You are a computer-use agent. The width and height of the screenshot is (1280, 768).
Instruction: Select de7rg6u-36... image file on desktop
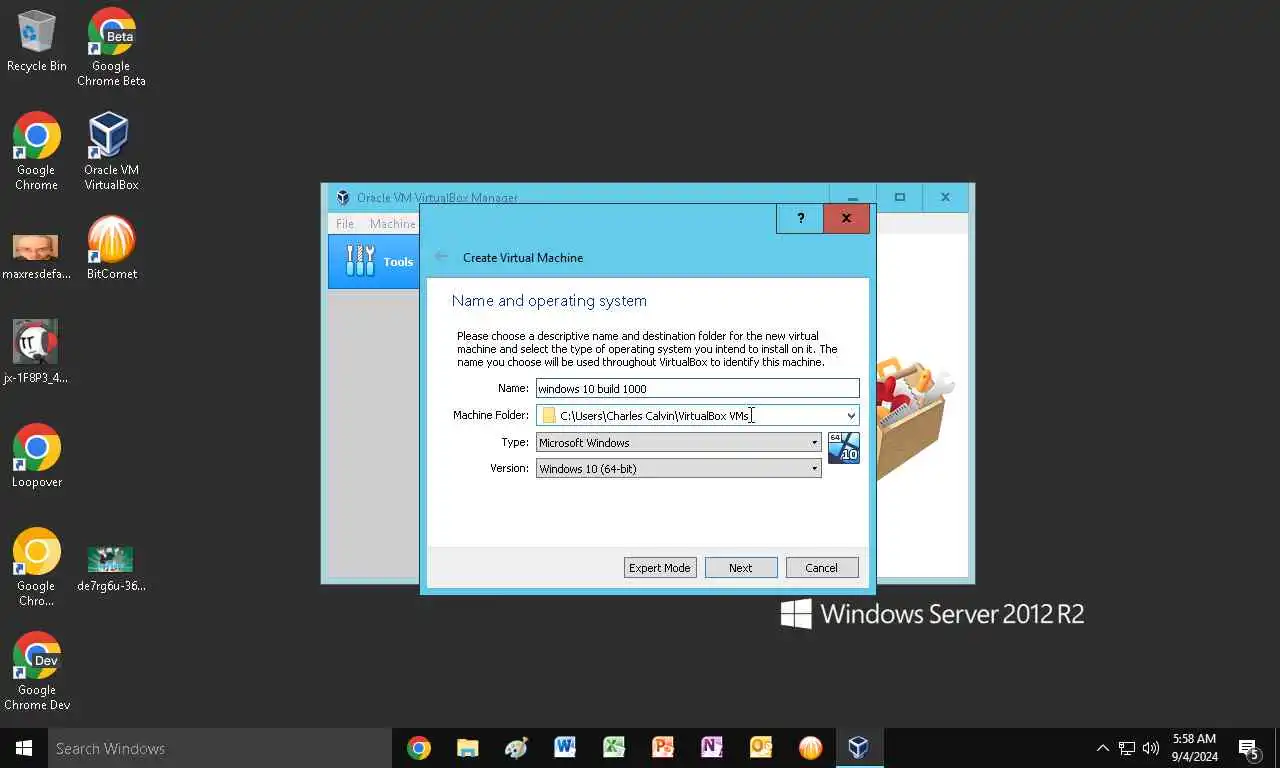pyautogui.click(x=111, y=569)
